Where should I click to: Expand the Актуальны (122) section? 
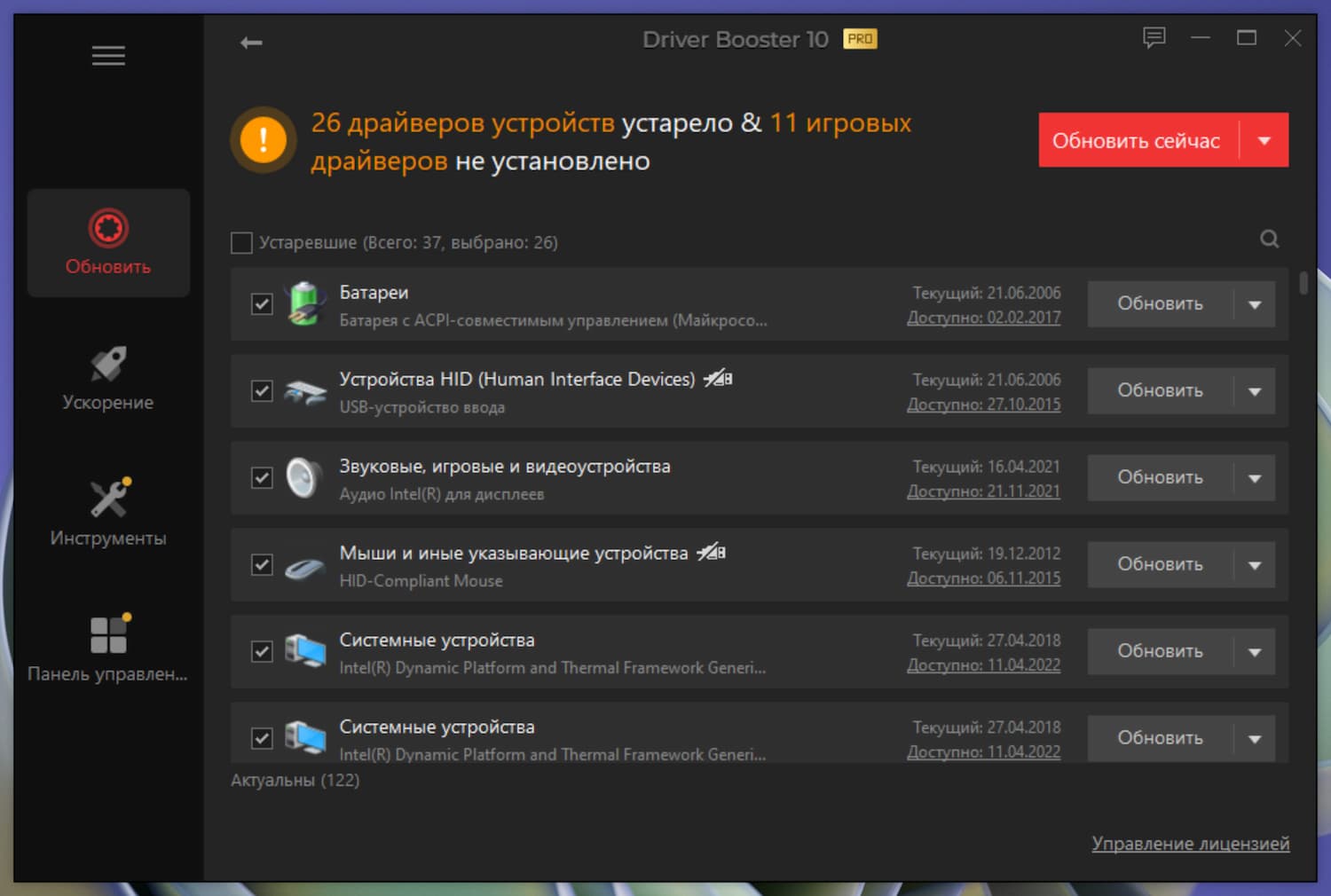pyautogui.click(x=295, y=780)
